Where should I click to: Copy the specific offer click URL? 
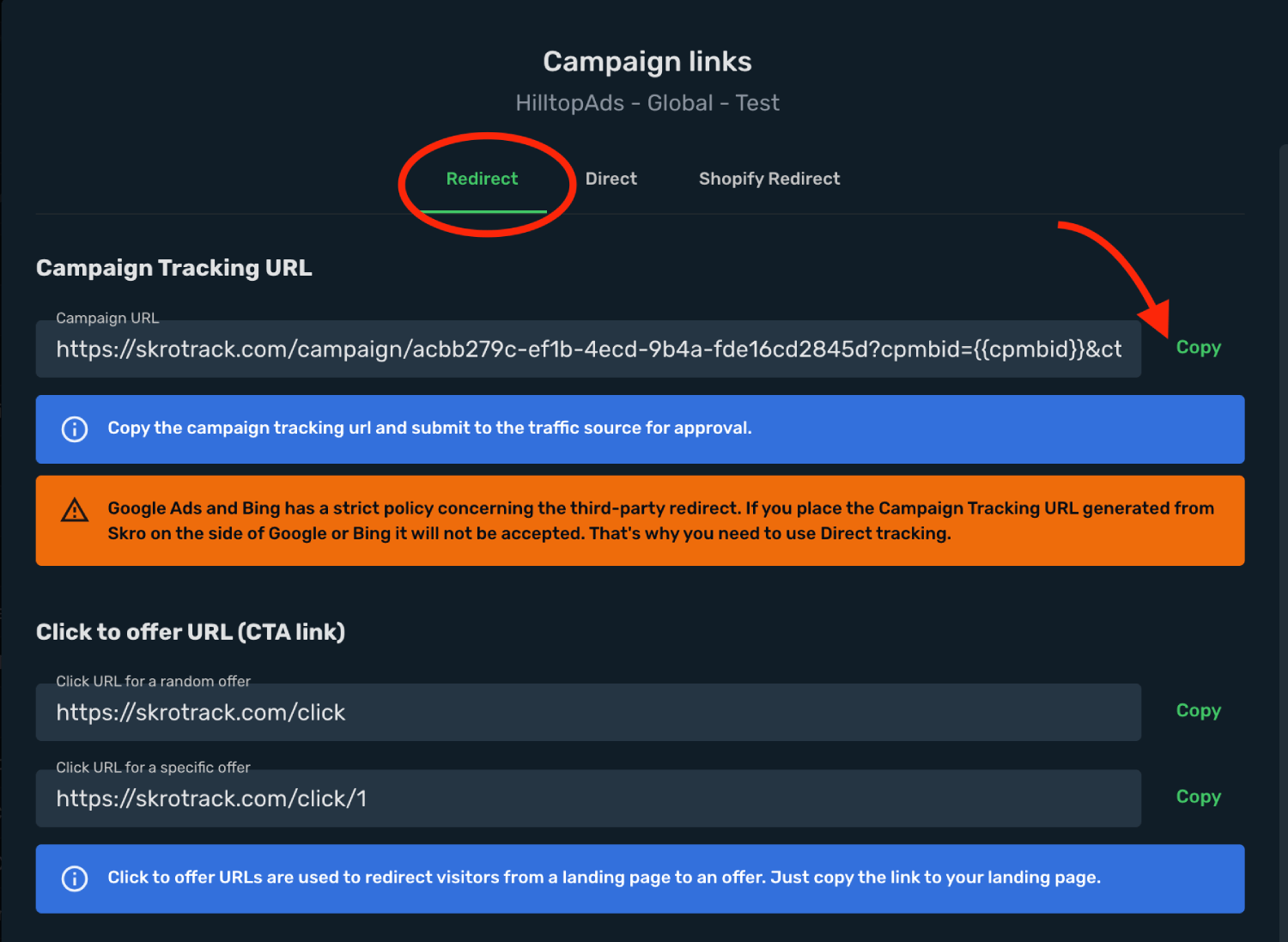(1198, 796)
